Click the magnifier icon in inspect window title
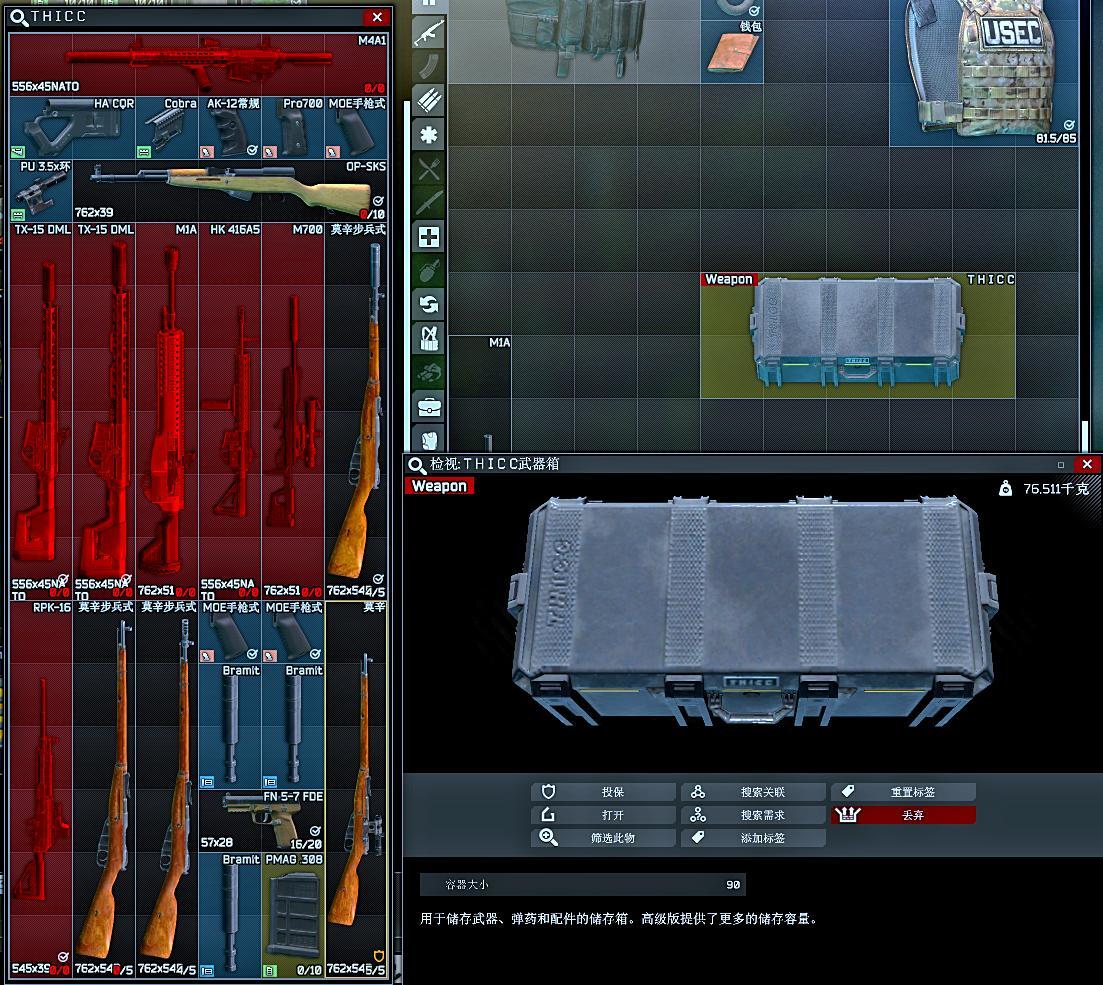1103x985 pixels. pos(416,464)
